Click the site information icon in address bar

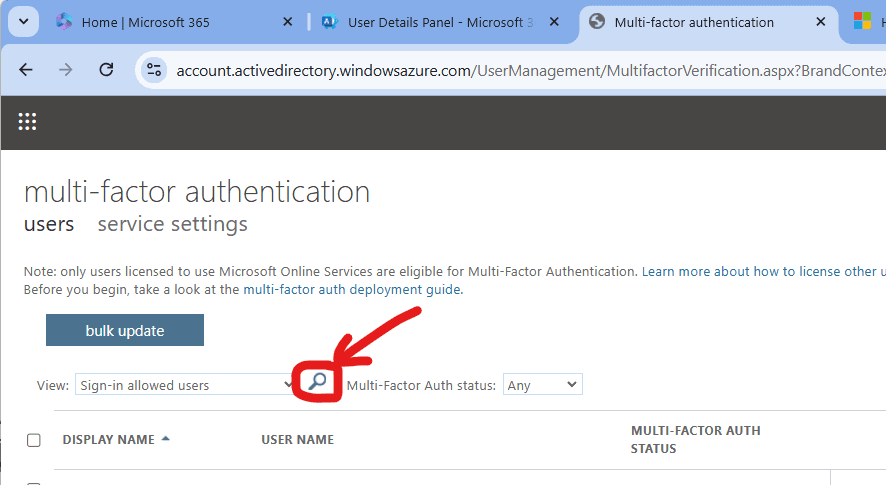154,69
